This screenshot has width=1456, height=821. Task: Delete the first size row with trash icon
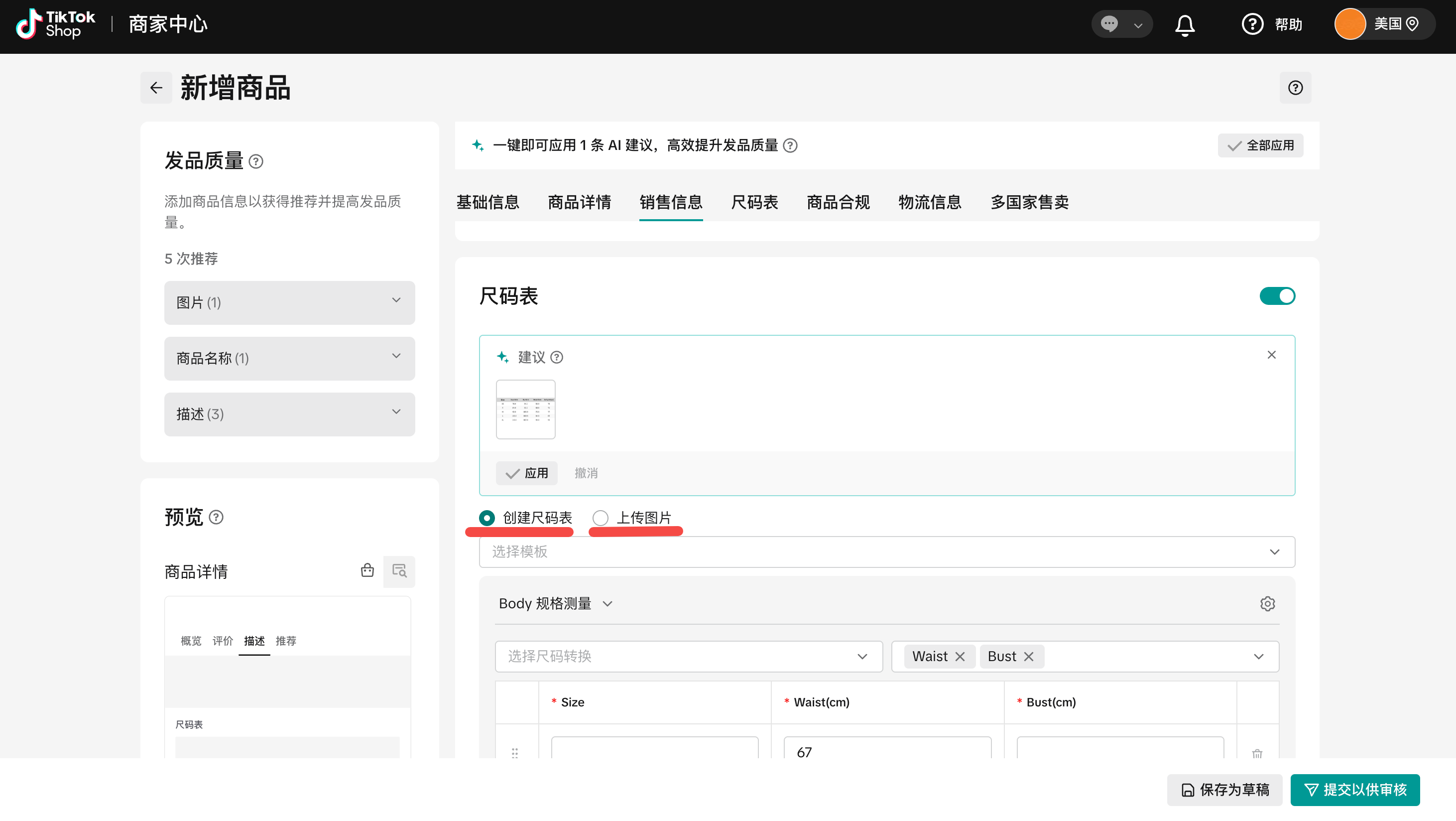point(1257,753)
